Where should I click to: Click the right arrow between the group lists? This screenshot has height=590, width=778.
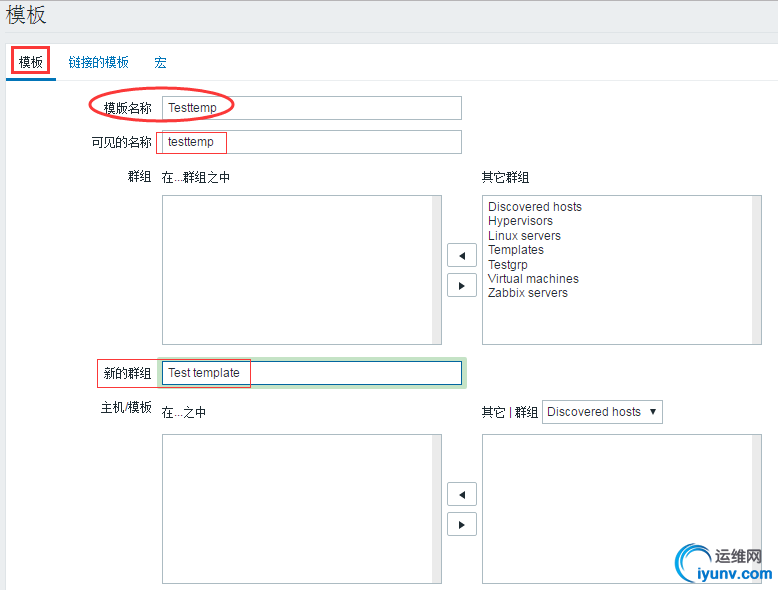461,285
